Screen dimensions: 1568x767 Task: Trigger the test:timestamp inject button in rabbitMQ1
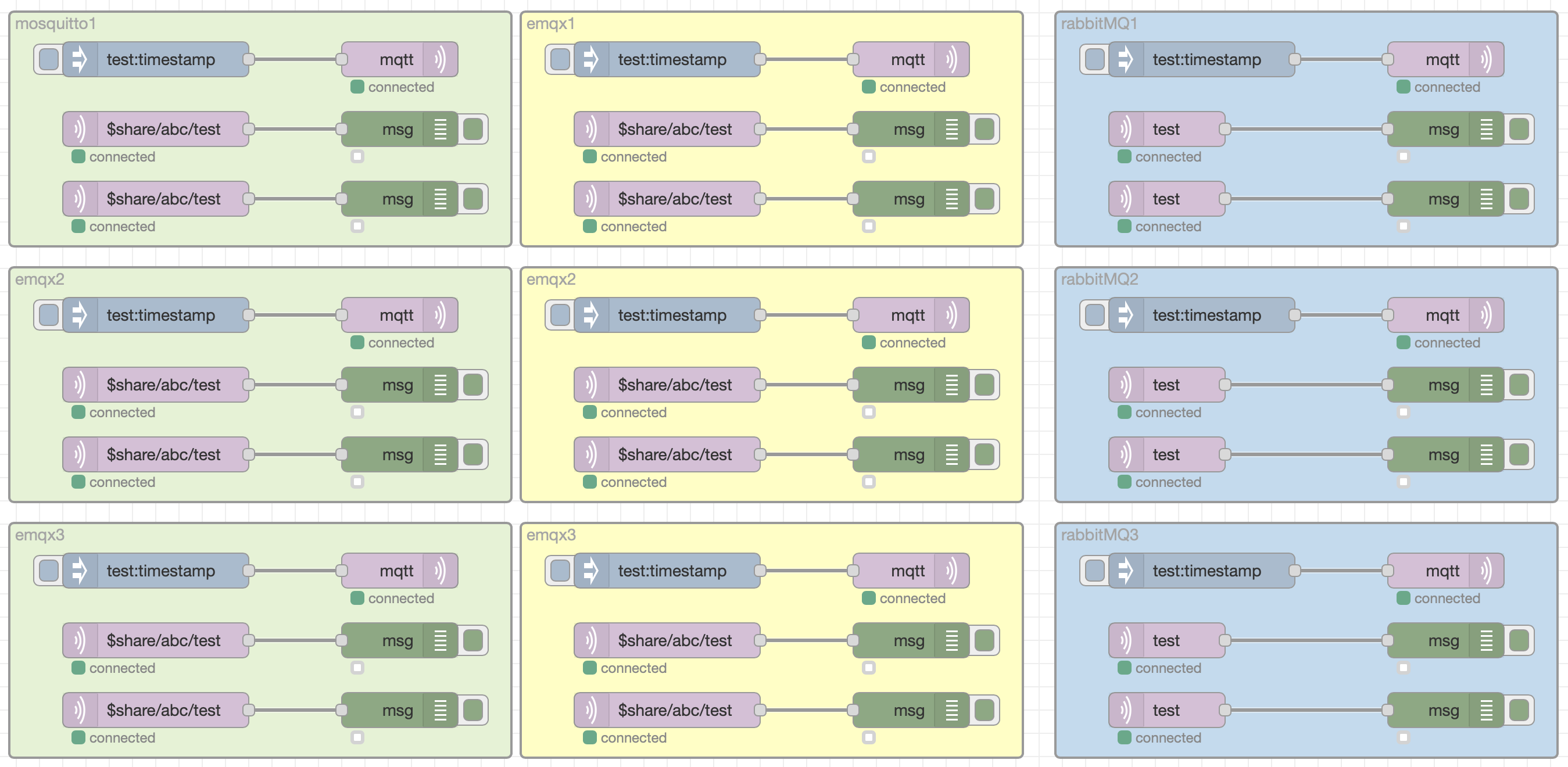click(1094, 59)
